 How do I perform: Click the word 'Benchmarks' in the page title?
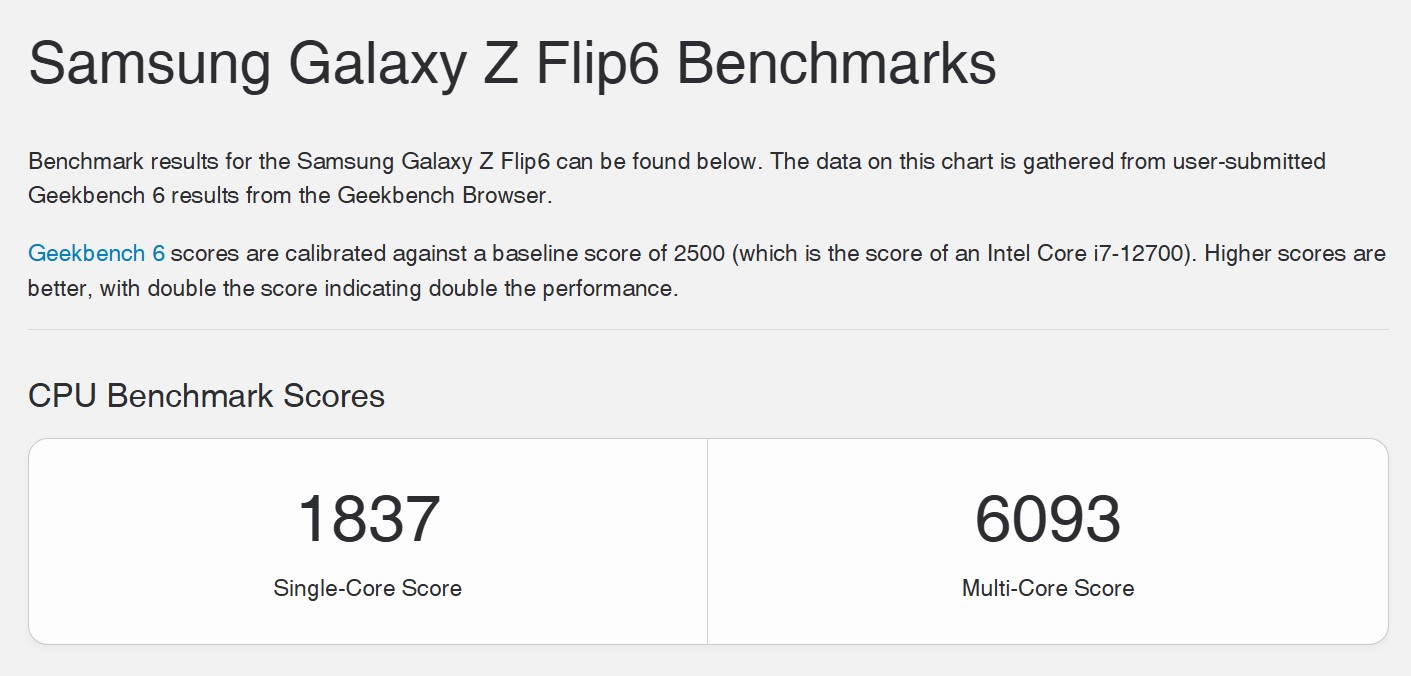coord(837,64)
